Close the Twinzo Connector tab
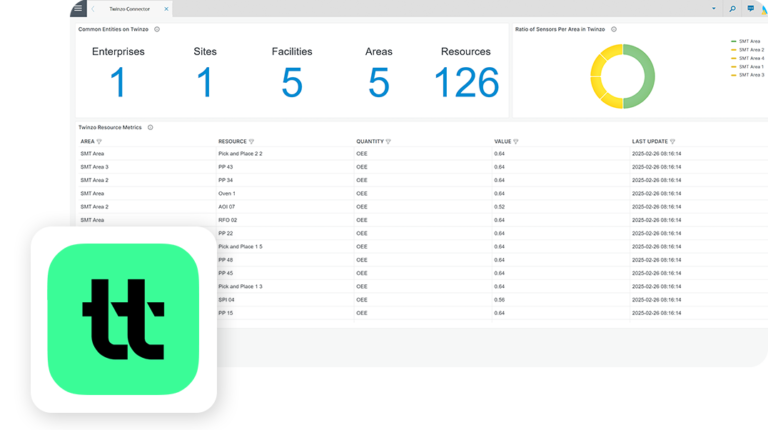768x430 pixels. [166, 9]
